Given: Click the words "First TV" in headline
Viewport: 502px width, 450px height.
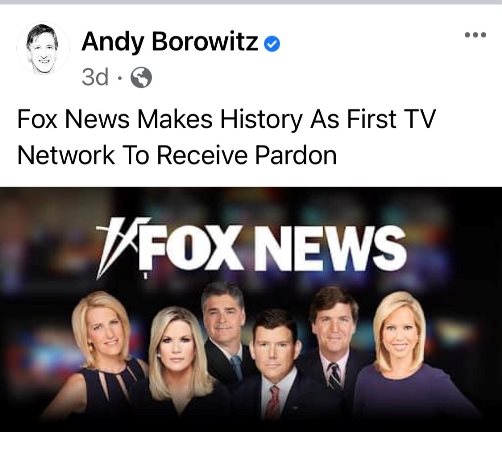Looking at the screenshot, I should coord(391,119).
